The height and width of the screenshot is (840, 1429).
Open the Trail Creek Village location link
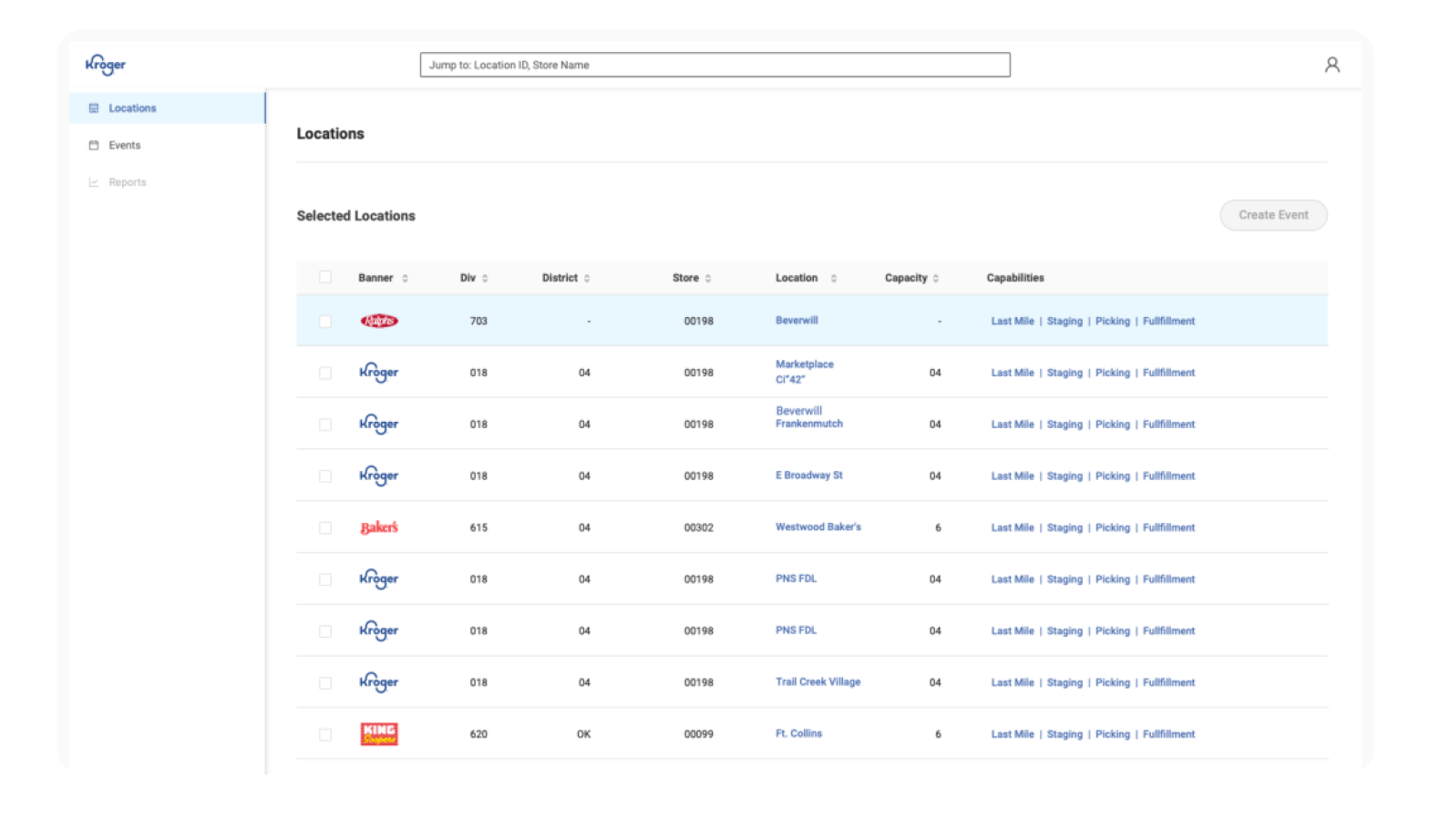(817, 681)
